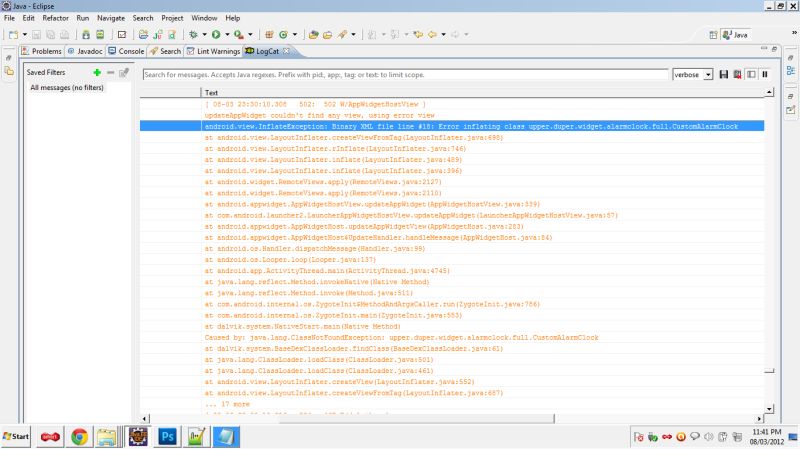Click the New Java Package icon

(x=269, y=35)
